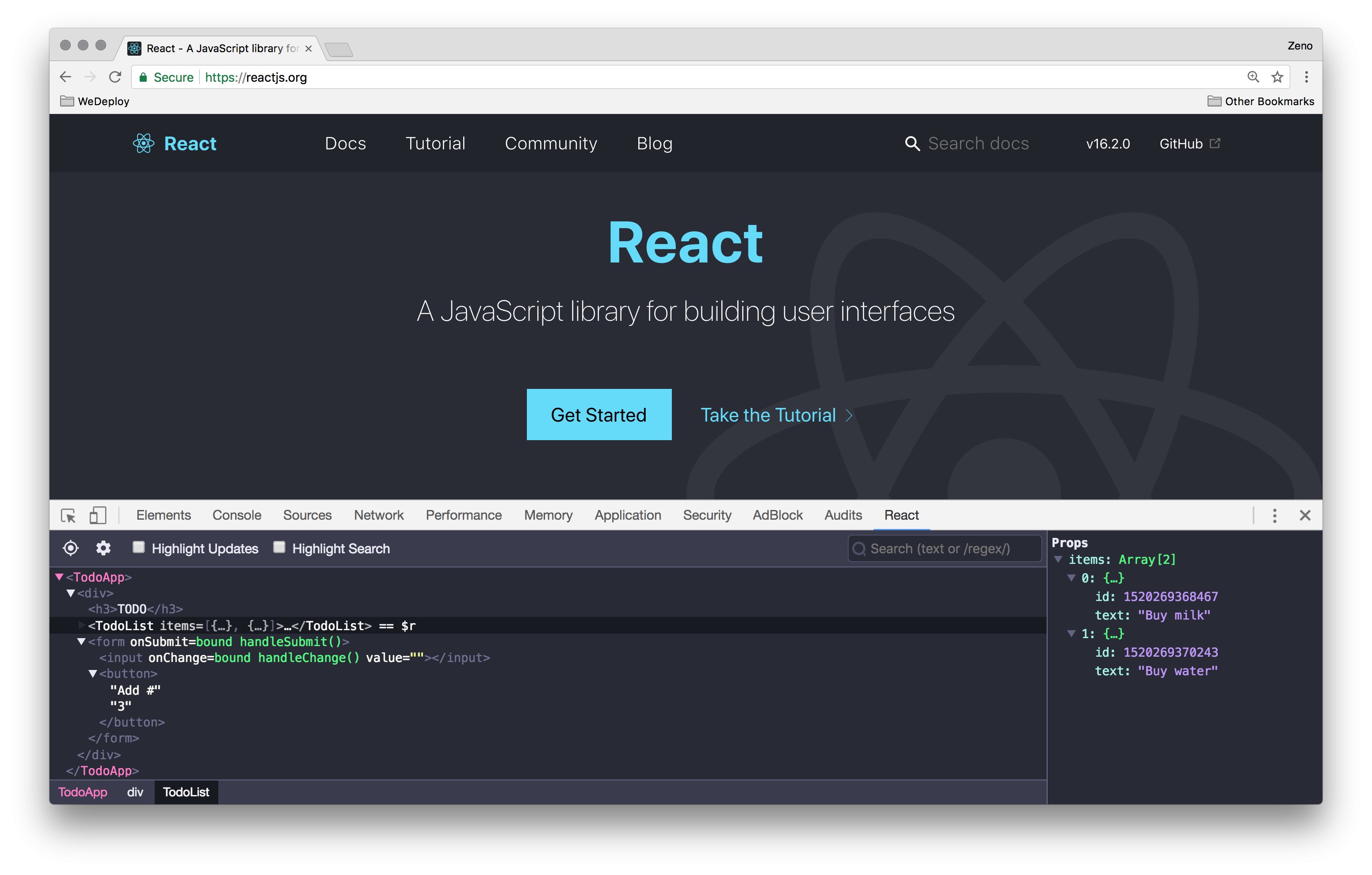Click the React atom logo in header
The image size is (1372, 875).
144,144
